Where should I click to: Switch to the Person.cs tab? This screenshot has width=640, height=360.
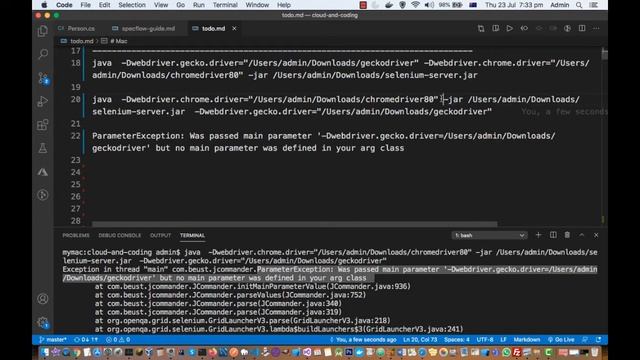click(x=76, y=29)
